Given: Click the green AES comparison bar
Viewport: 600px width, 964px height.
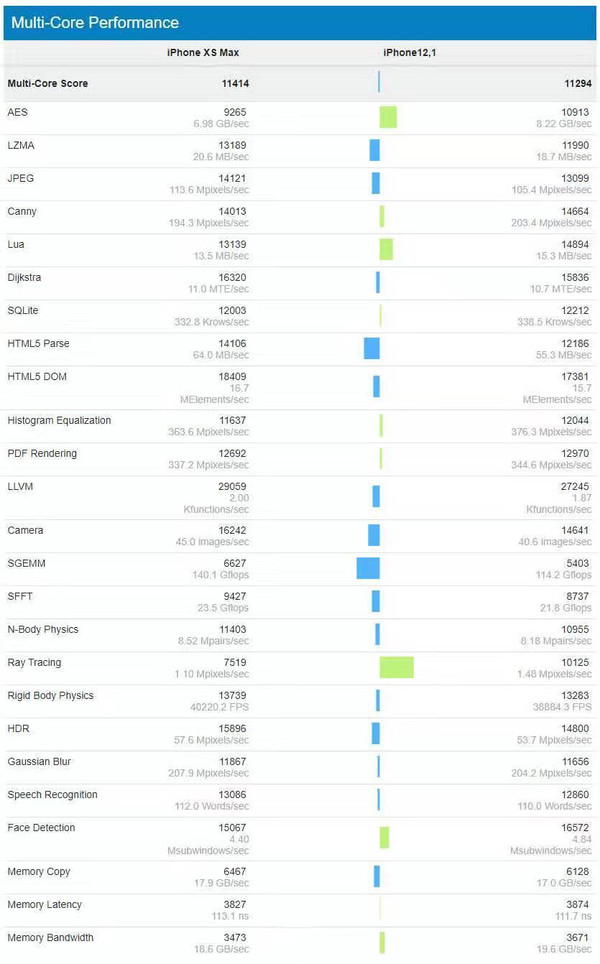Looking at the screenshot, I should tap(388, 117).
